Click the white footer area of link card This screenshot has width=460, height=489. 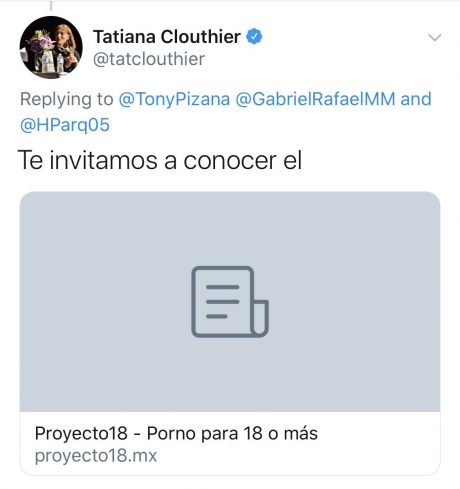[230, 443]
